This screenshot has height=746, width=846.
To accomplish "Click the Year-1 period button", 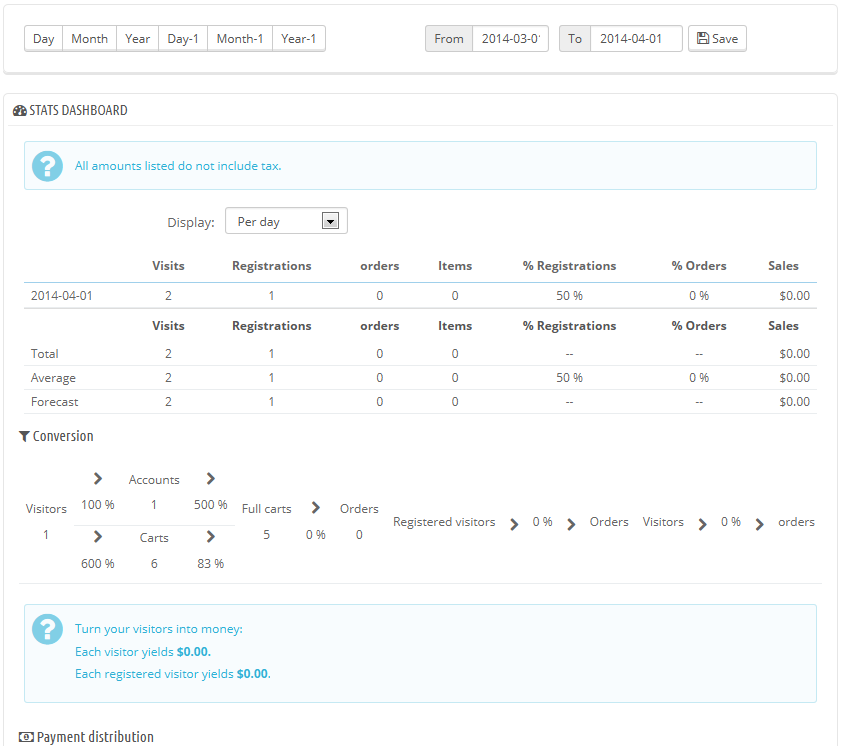I will coord(296,38).
